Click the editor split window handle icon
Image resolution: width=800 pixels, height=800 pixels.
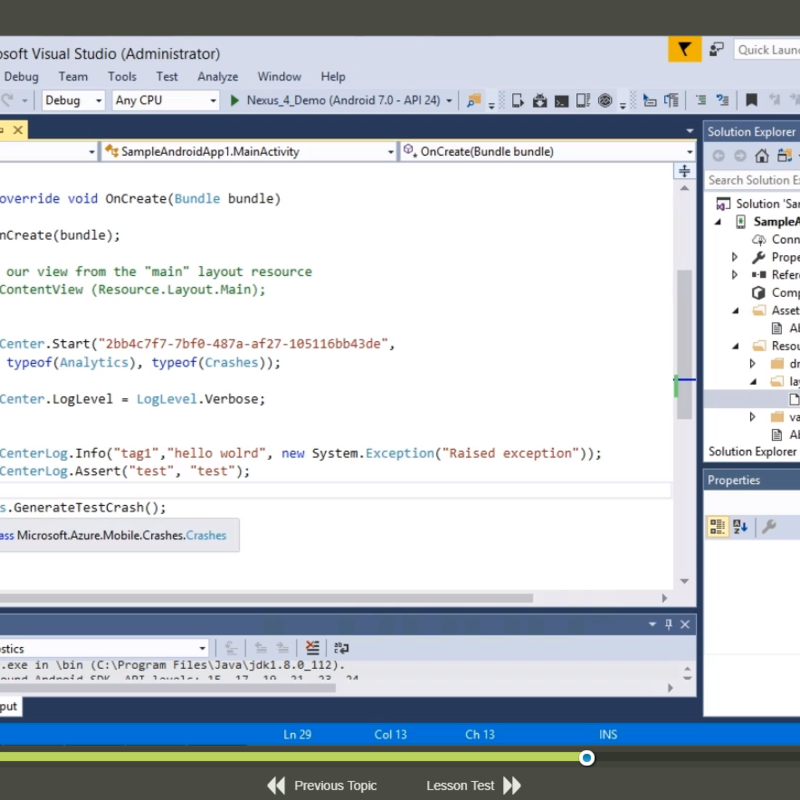pyautogui.click(x=684, y=171)
